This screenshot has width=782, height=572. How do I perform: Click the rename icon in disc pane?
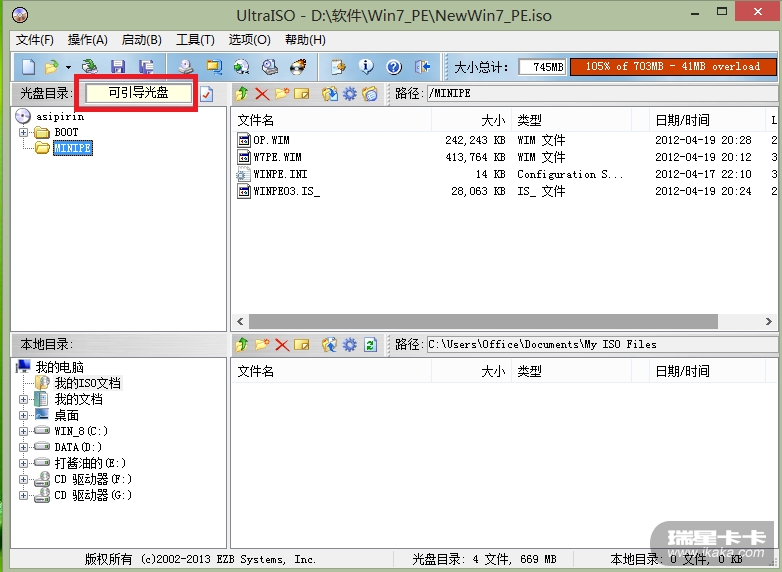click(302, 93)
